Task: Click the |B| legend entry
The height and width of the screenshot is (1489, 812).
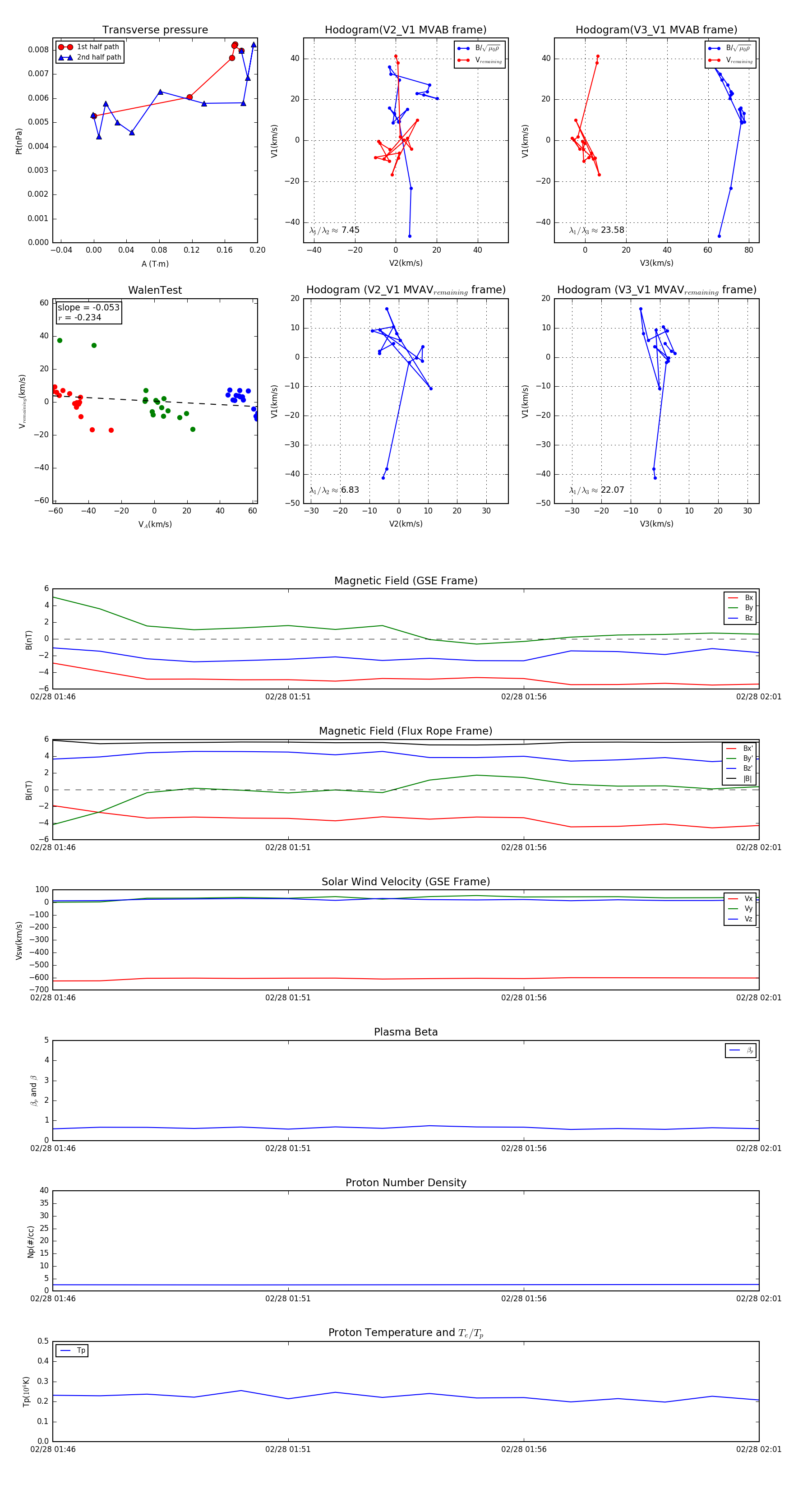Action: [x=739, y=779]
